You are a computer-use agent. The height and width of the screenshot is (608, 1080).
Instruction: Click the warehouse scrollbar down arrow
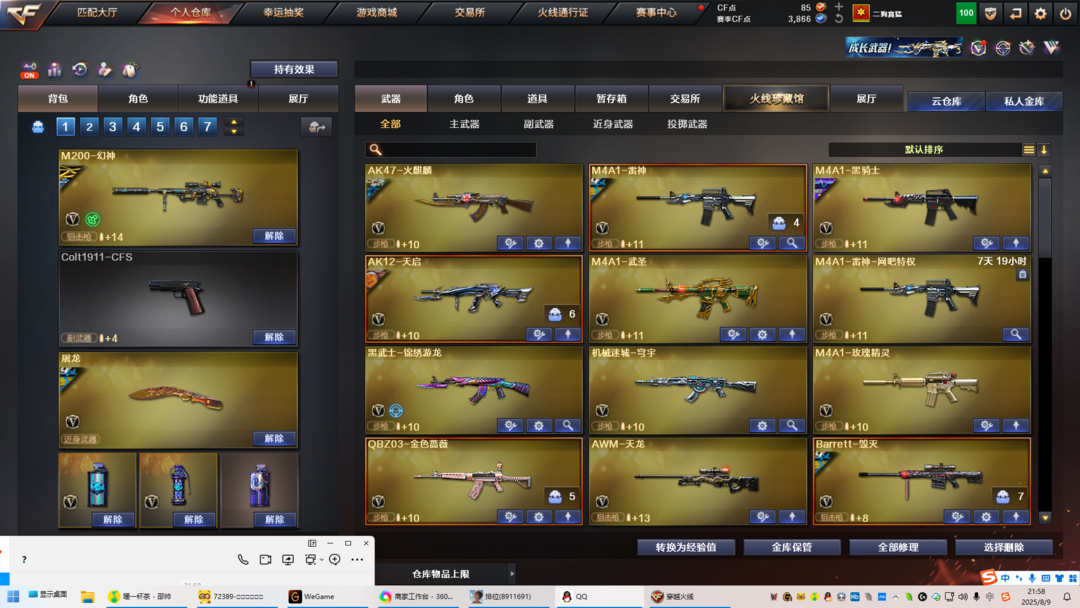point(1045,518)
